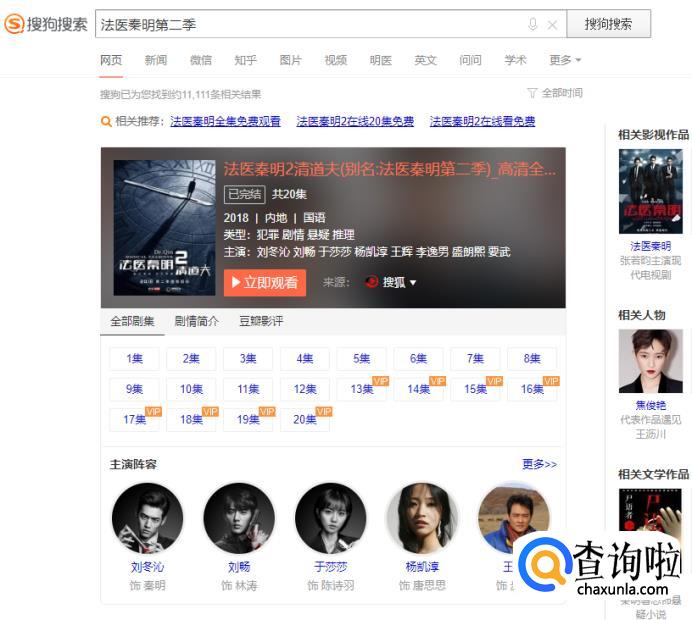Click 刘冬沁's round cast portrait
692x620 pixels.
click(147, 519)
